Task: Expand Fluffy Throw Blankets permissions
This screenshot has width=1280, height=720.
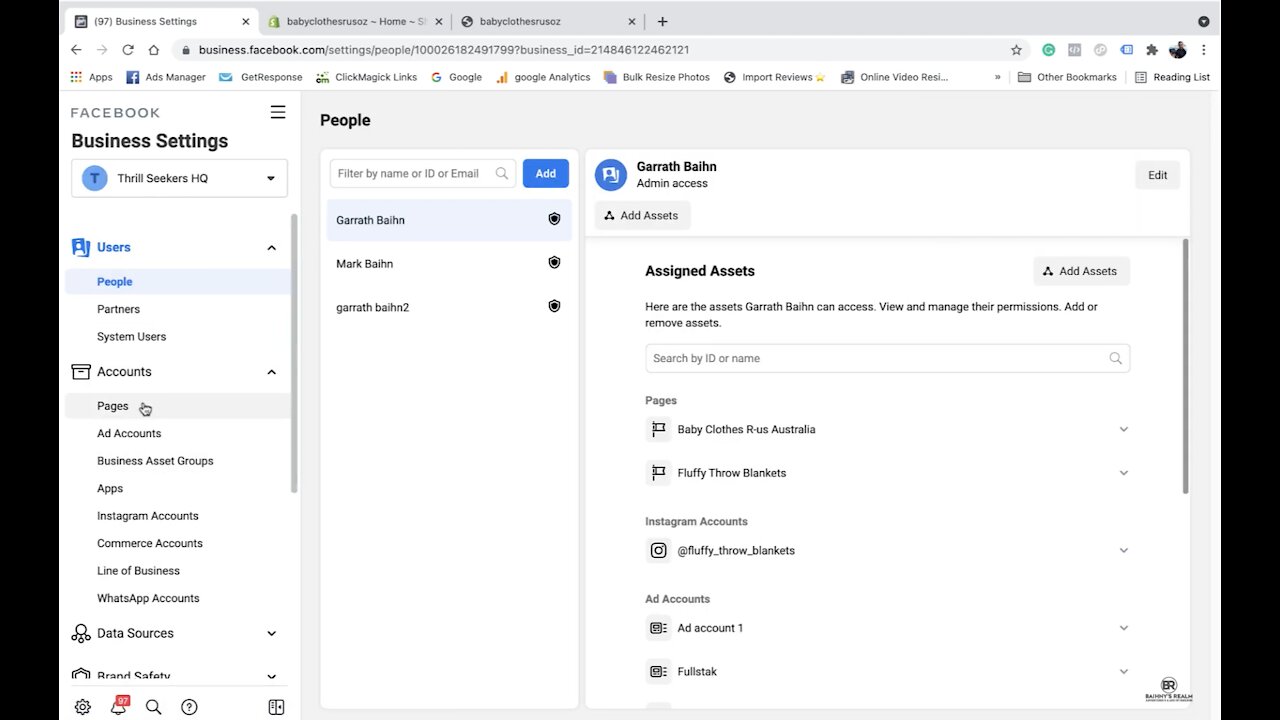Action: [1123, 473]
